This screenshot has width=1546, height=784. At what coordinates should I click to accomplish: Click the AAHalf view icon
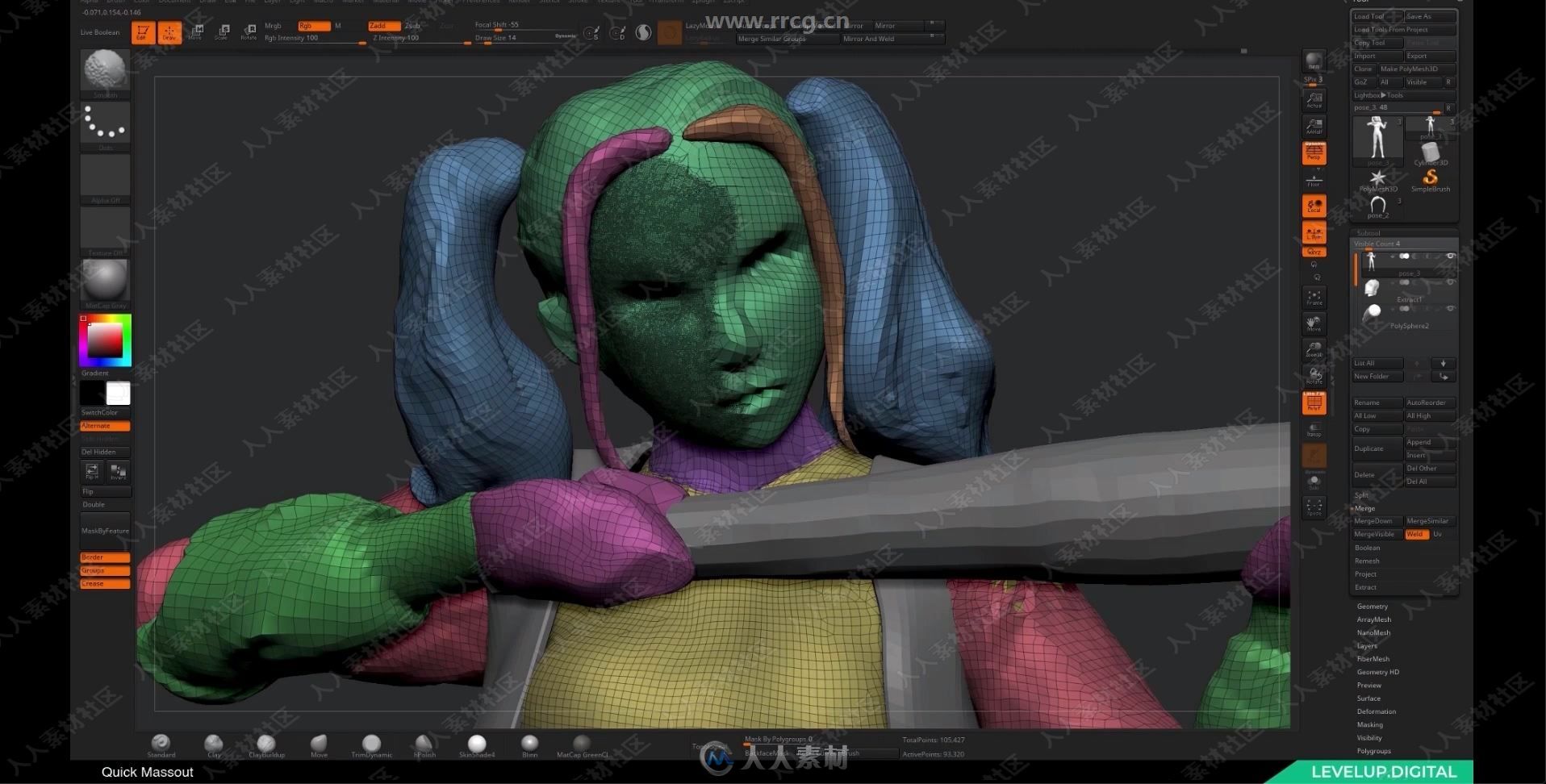(1314, 126)
